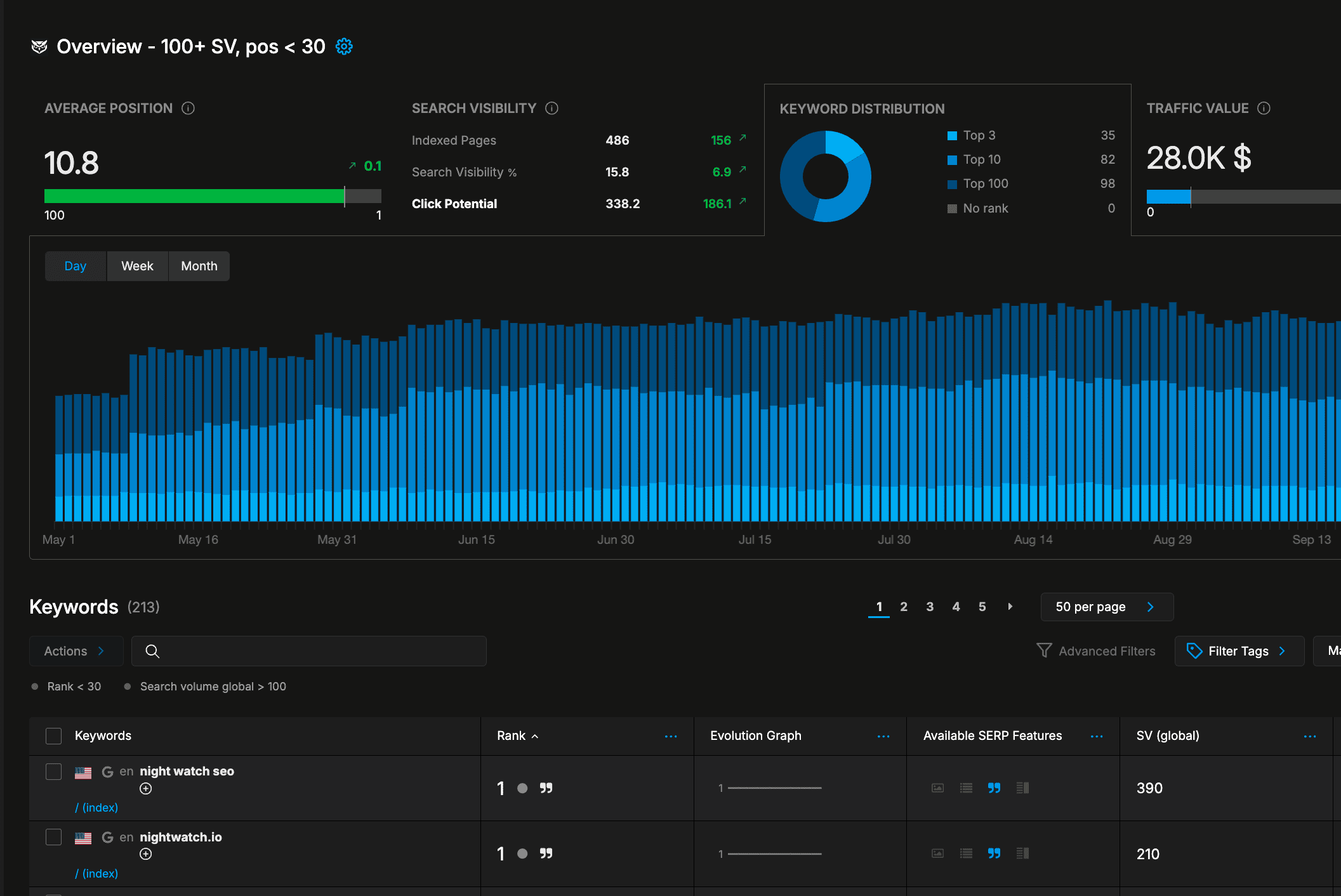Click the Filter Tags tag icon
The width and height of the screenshot is (1341, 896).
point(1194,650)
